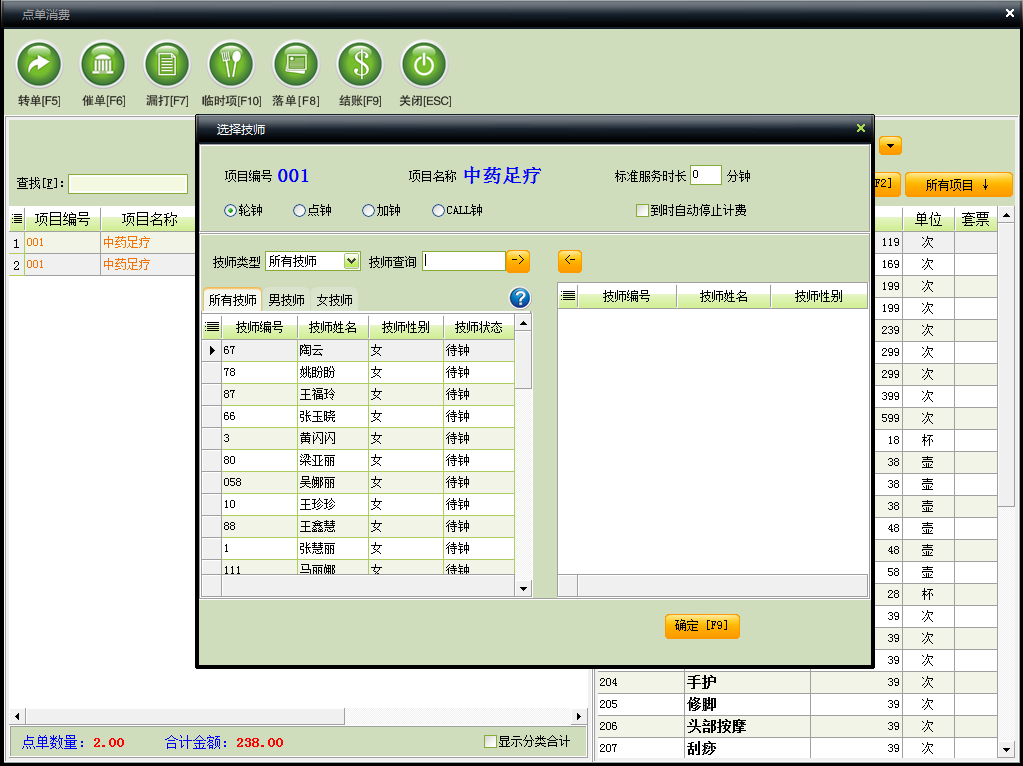The width and height of the screenshot is (1023, 766).
Task: Select first 中药足疗 order row
Action: 102,243
